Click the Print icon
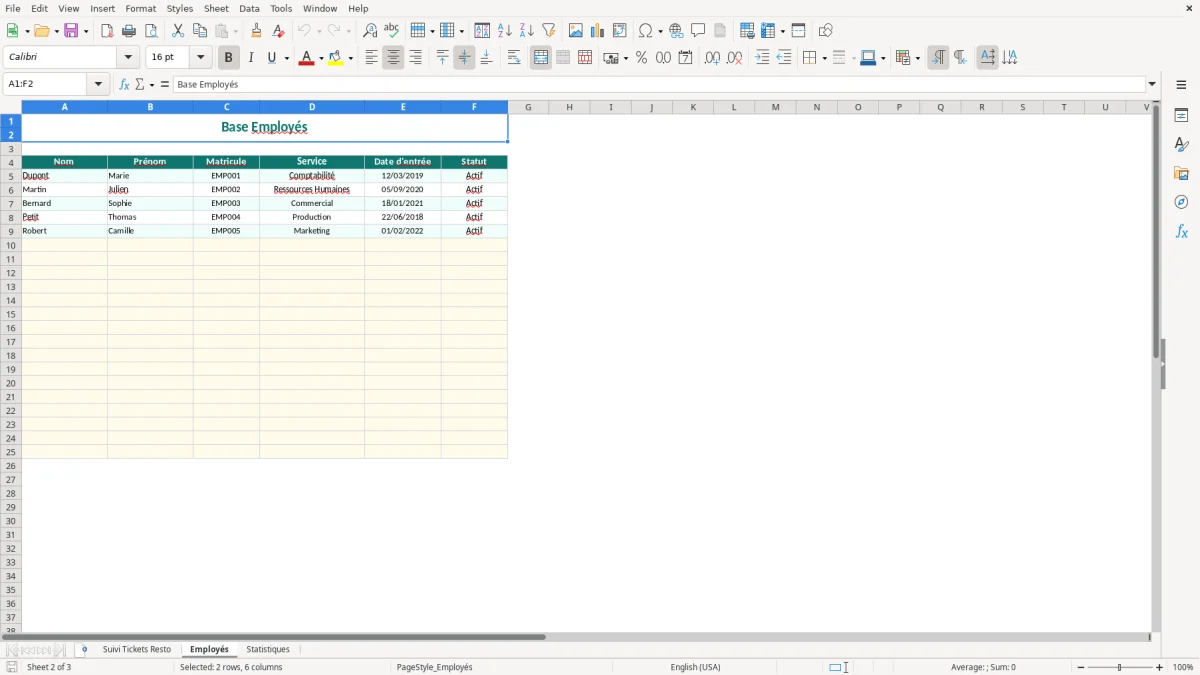 (129, 31)
